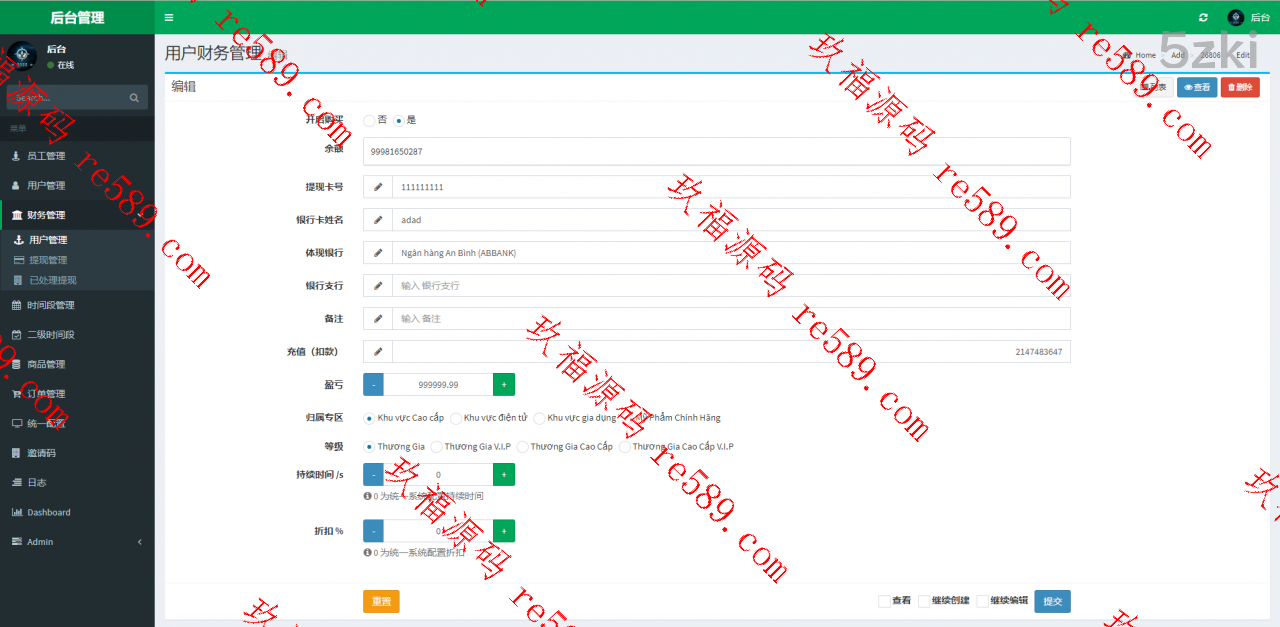Click the search magnifier icon in sidebar
The image size is (1280, 627).
[x=134, y=98]
